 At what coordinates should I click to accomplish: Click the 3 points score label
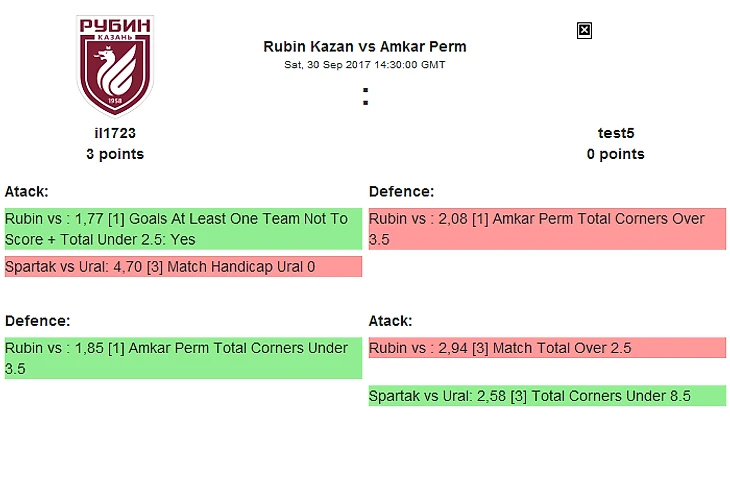point(115,154)
